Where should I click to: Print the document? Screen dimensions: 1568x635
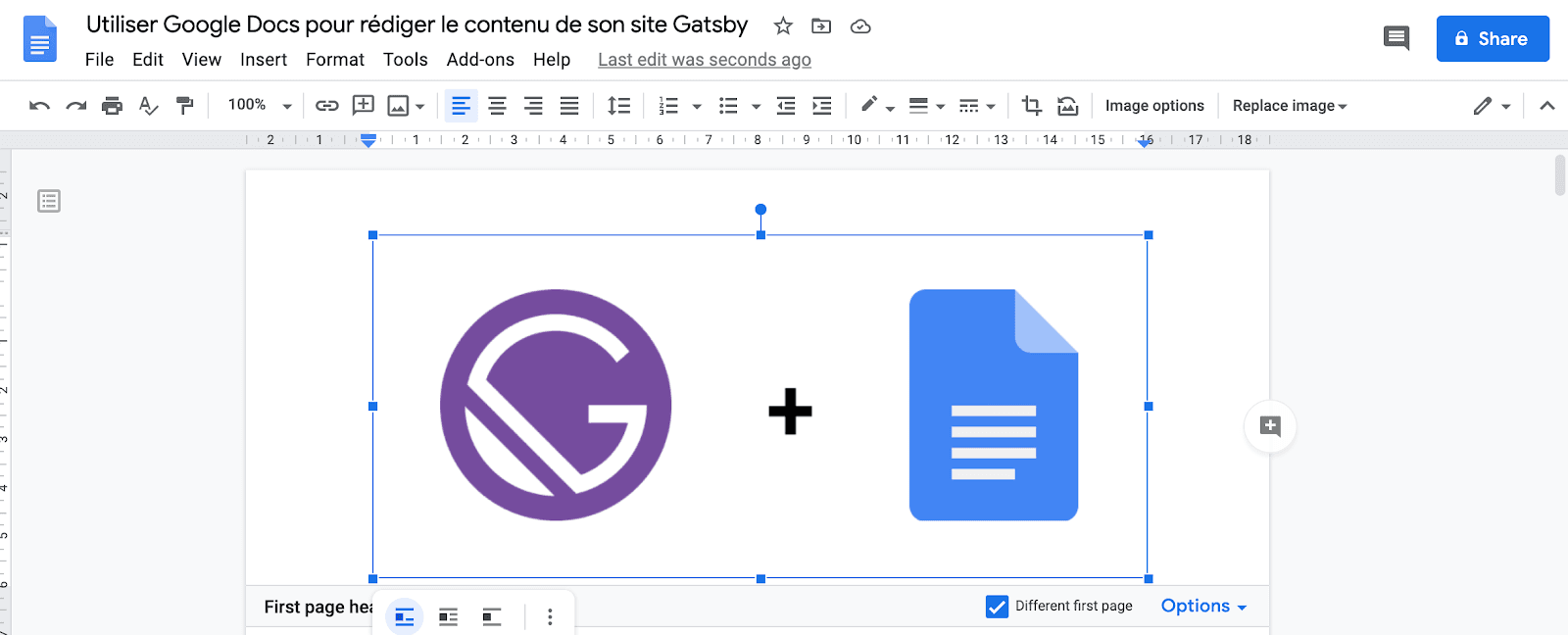pyautogui.click(x=113, y=106)
